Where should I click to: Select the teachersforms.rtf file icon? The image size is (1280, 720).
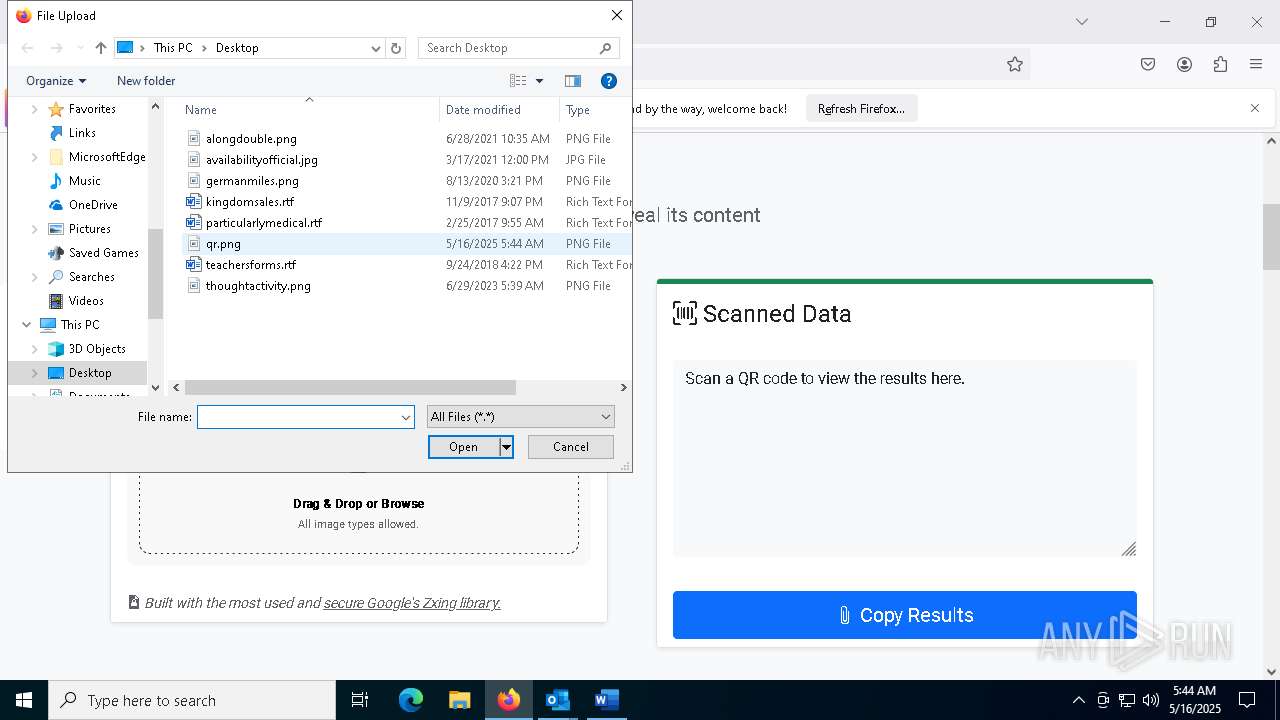click(x=194, y=265)
